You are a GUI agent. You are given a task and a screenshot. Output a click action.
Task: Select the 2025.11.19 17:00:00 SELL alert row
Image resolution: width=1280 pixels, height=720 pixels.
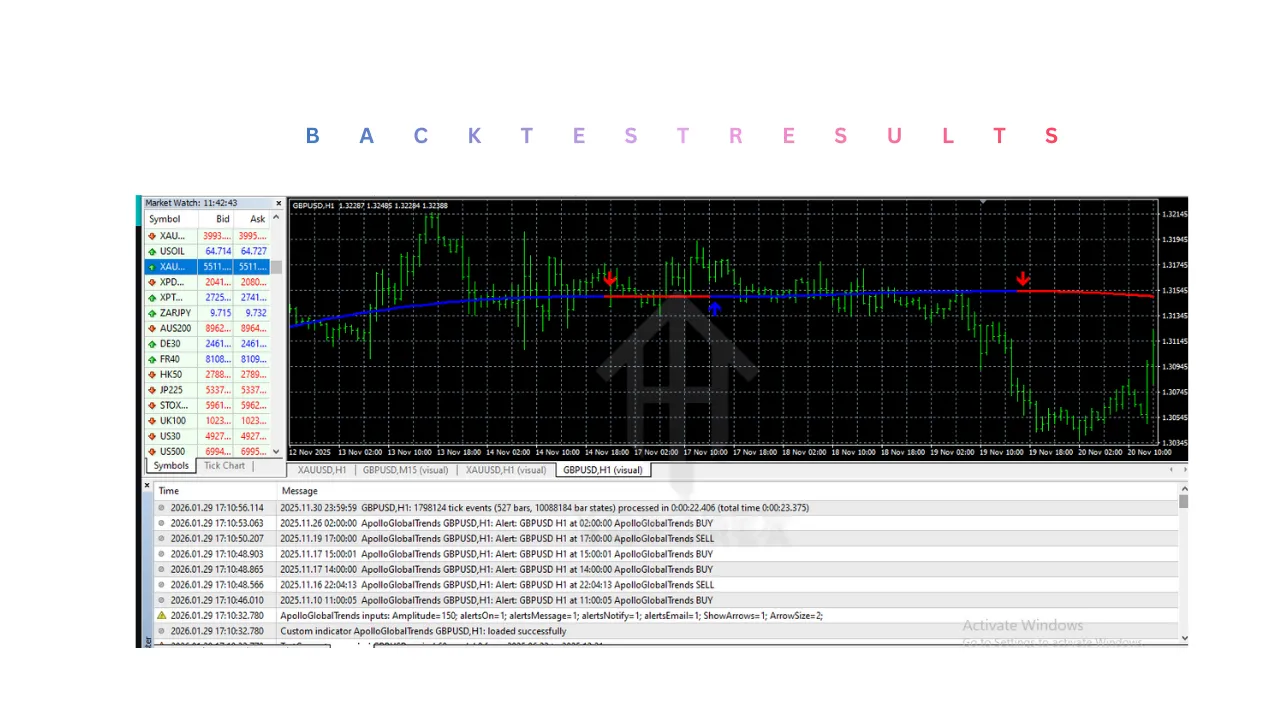click(x=666, y=538)
